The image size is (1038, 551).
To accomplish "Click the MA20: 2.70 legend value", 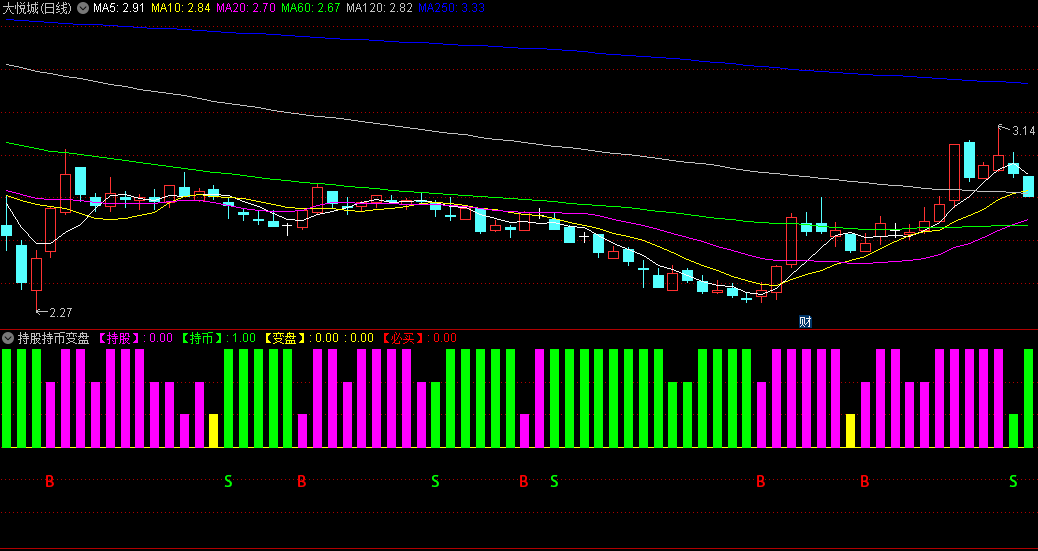I will pos(246,9).
